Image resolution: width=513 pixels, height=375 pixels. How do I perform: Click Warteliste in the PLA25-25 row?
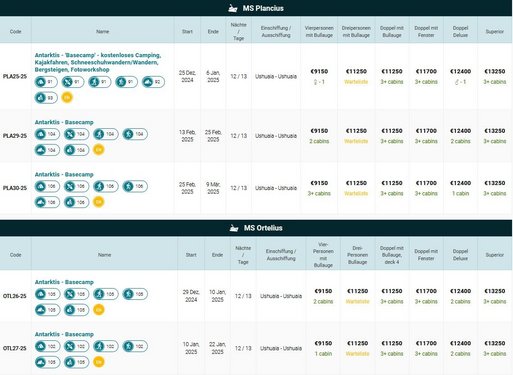[356, 82]
